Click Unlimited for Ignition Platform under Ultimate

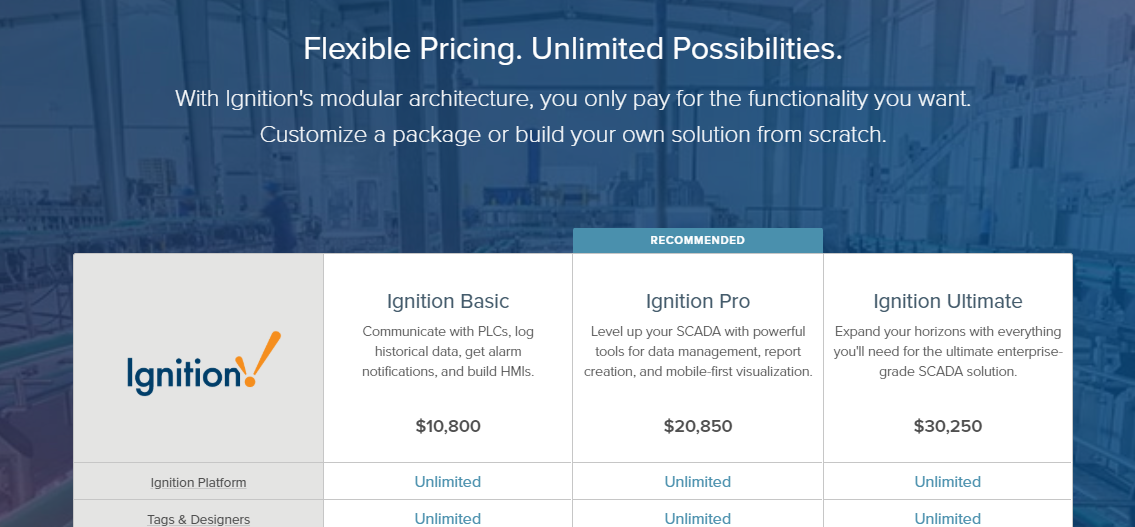(x=948, y=482)
